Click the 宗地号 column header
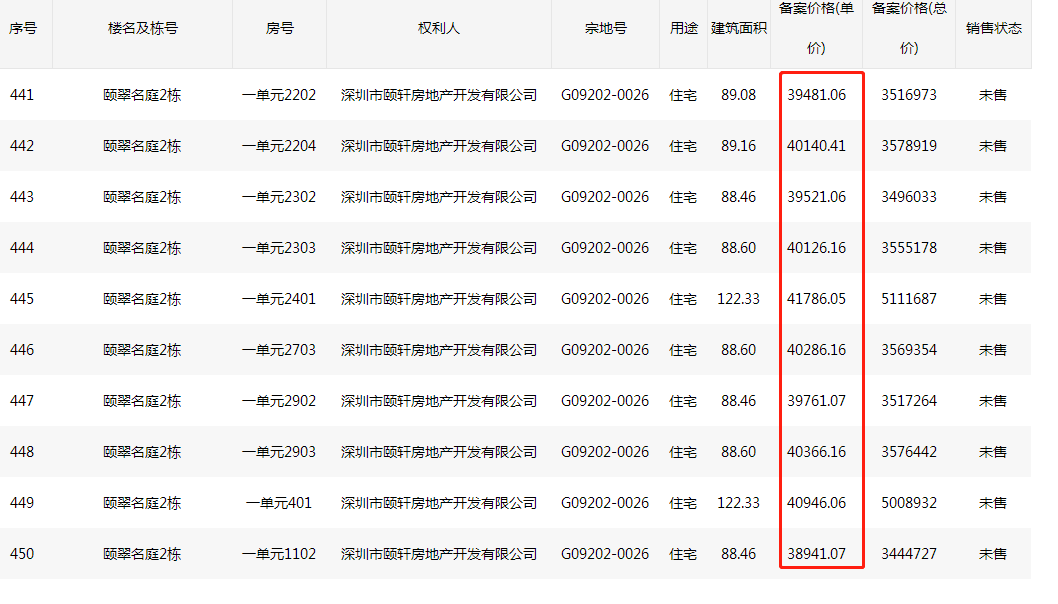Image resolution: width=1058 pixels, height=604 pixels. click(605, 28)
